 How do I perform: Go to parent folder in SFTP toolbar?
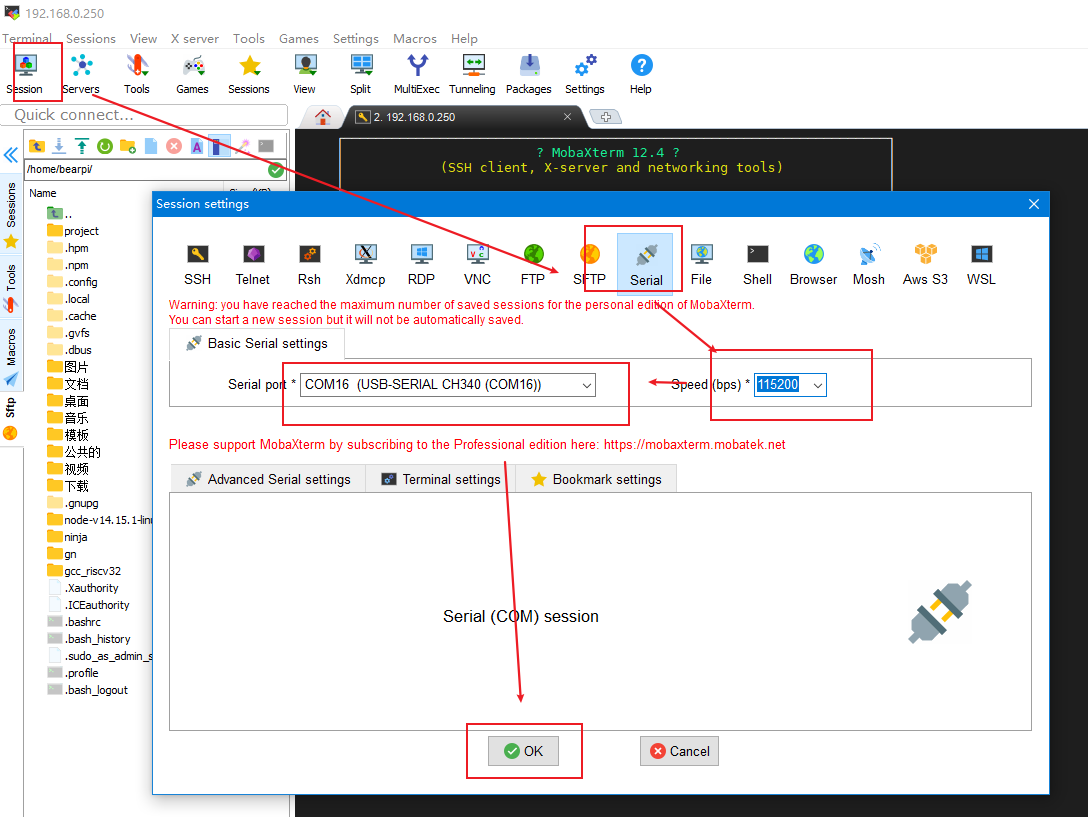coord(37,146)
